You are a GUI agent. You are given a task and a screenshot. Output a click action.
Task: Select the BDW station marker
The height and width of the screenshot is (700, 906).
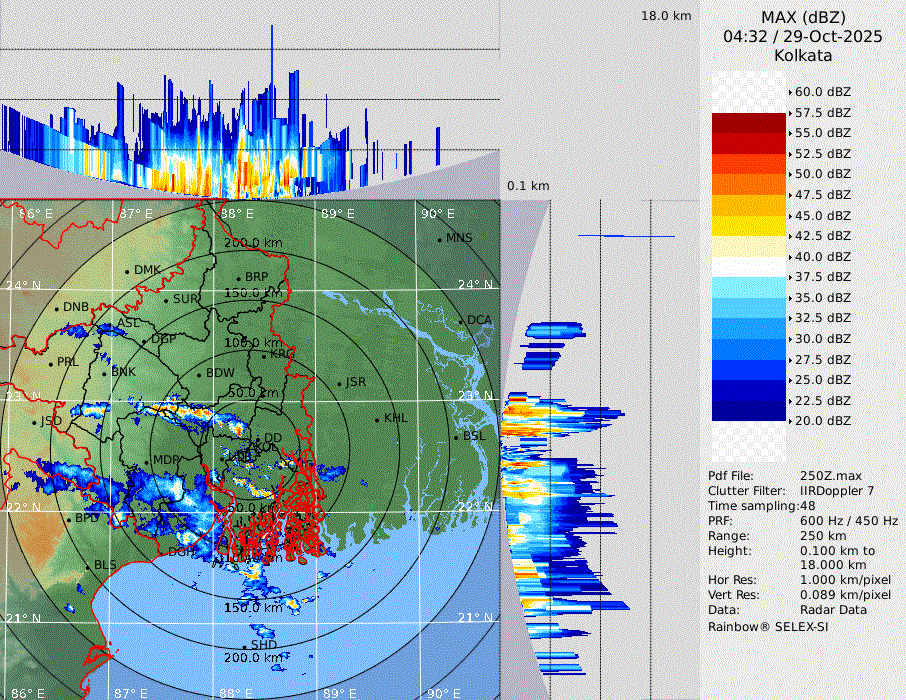pos(199,374)
